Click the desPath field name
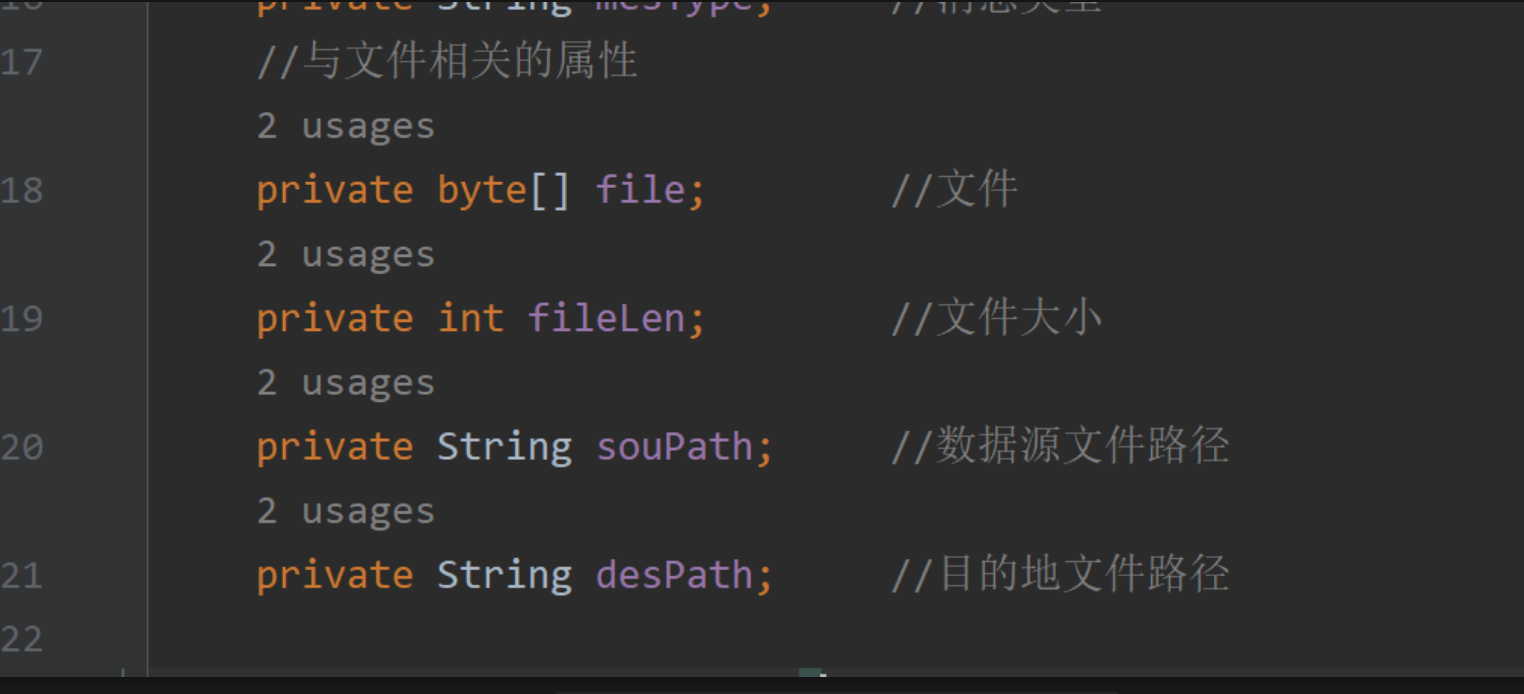 pyautogui.click(x=674, y=575)
